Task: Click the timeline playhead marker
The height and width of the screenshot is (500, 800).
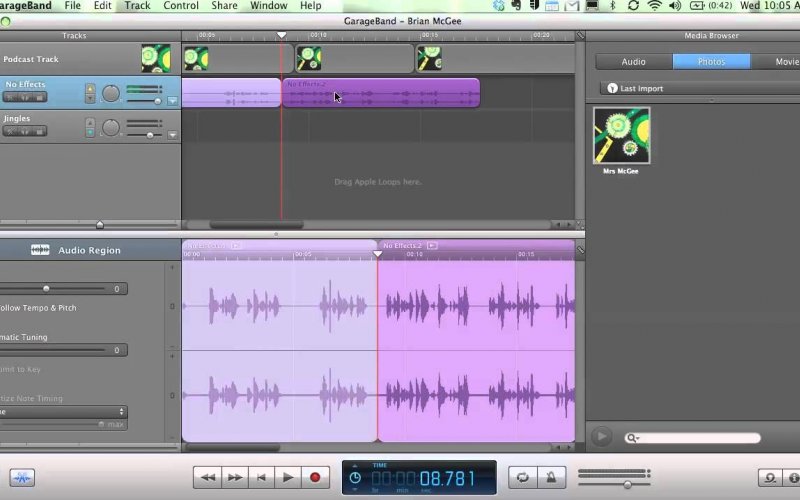Action: click(281, 35)
